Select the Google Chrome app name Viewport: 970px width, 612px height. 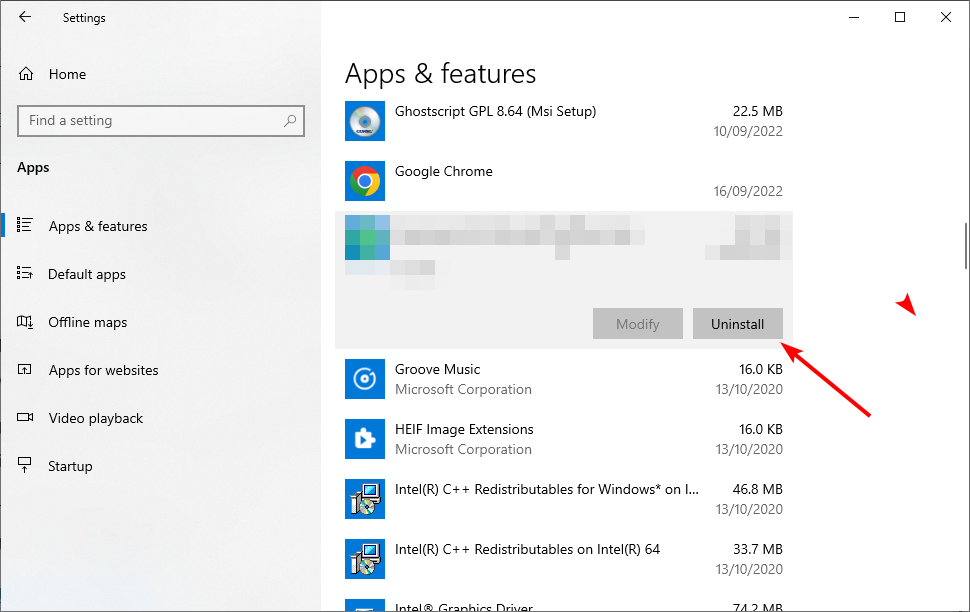(444, 171)
